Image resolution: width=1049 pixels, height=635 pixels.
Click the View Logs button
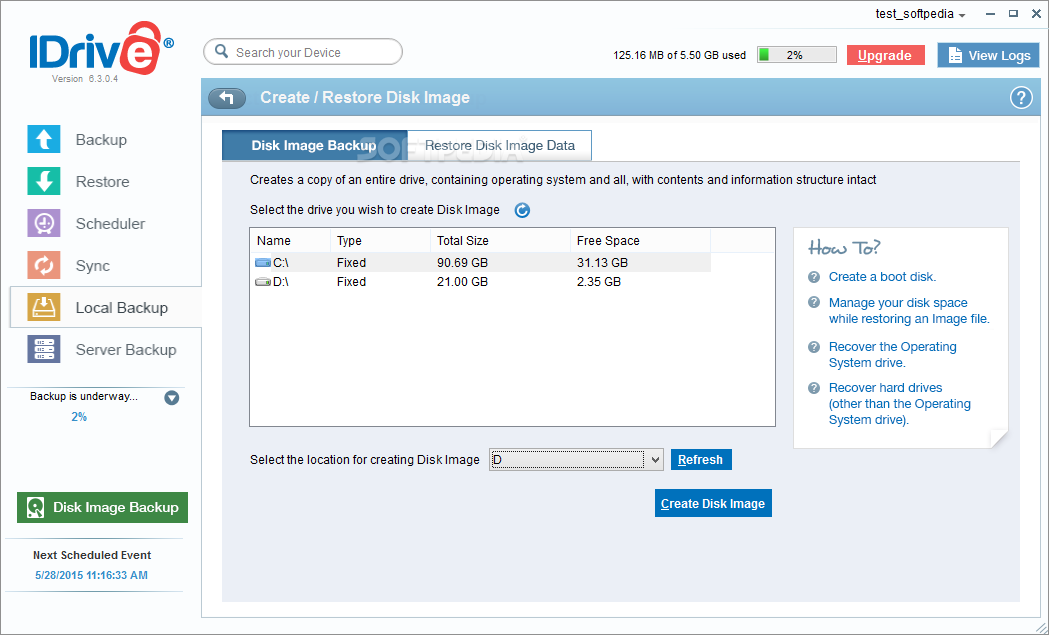tap(988, 56)
